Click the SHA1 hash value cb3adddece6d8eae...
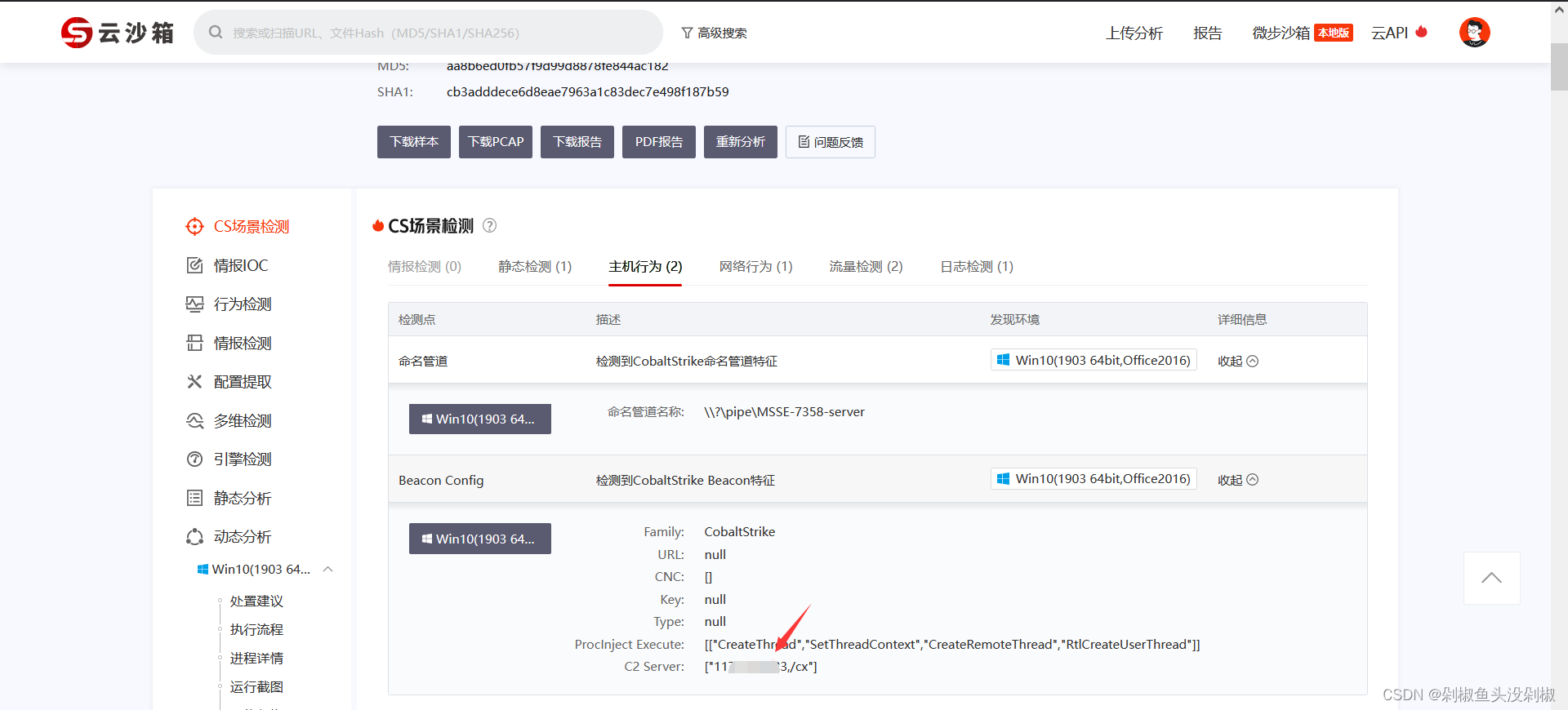Viewport: 1568px width, 710px height. (x=587, y=92)
